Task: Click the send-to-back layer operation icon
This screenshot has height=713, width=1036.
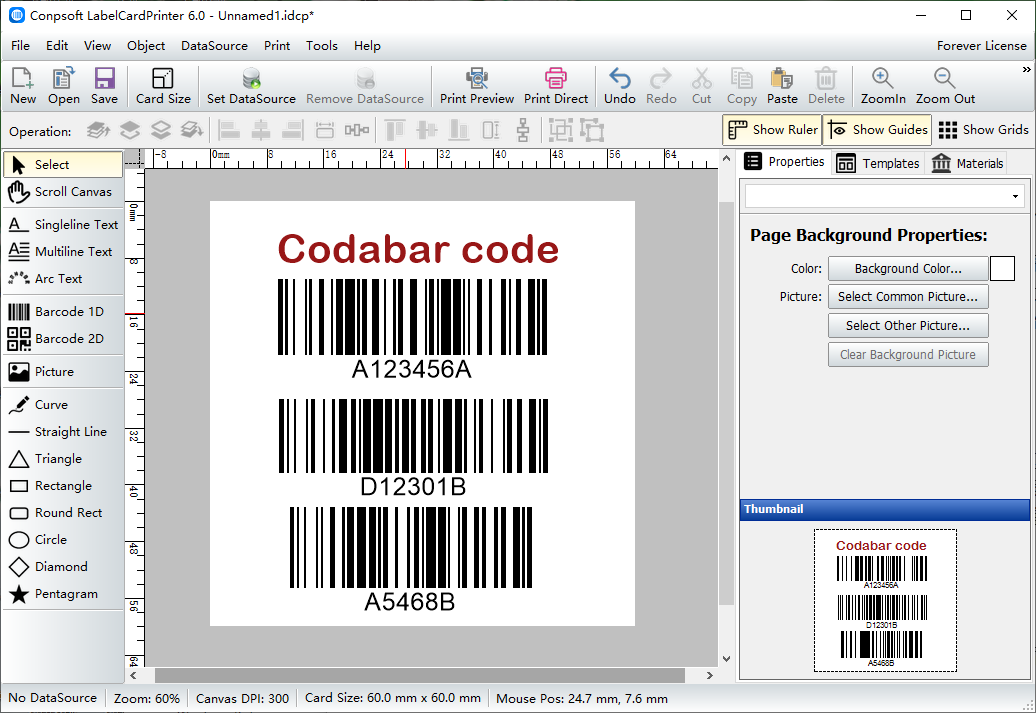Action: coord(192,130)
